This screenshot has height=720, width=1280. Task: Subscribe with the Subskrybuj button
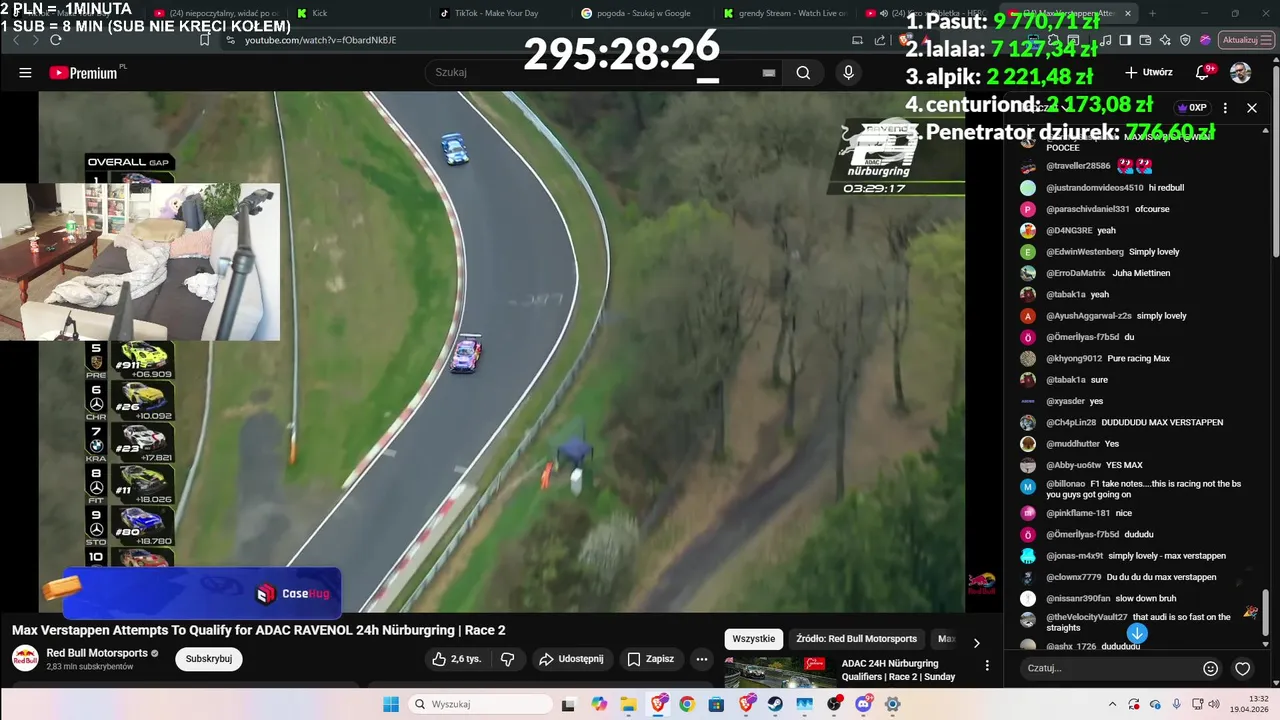209,659
